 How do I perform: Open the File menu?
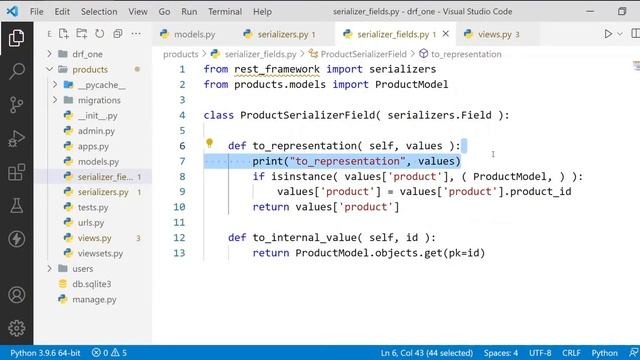37,11
